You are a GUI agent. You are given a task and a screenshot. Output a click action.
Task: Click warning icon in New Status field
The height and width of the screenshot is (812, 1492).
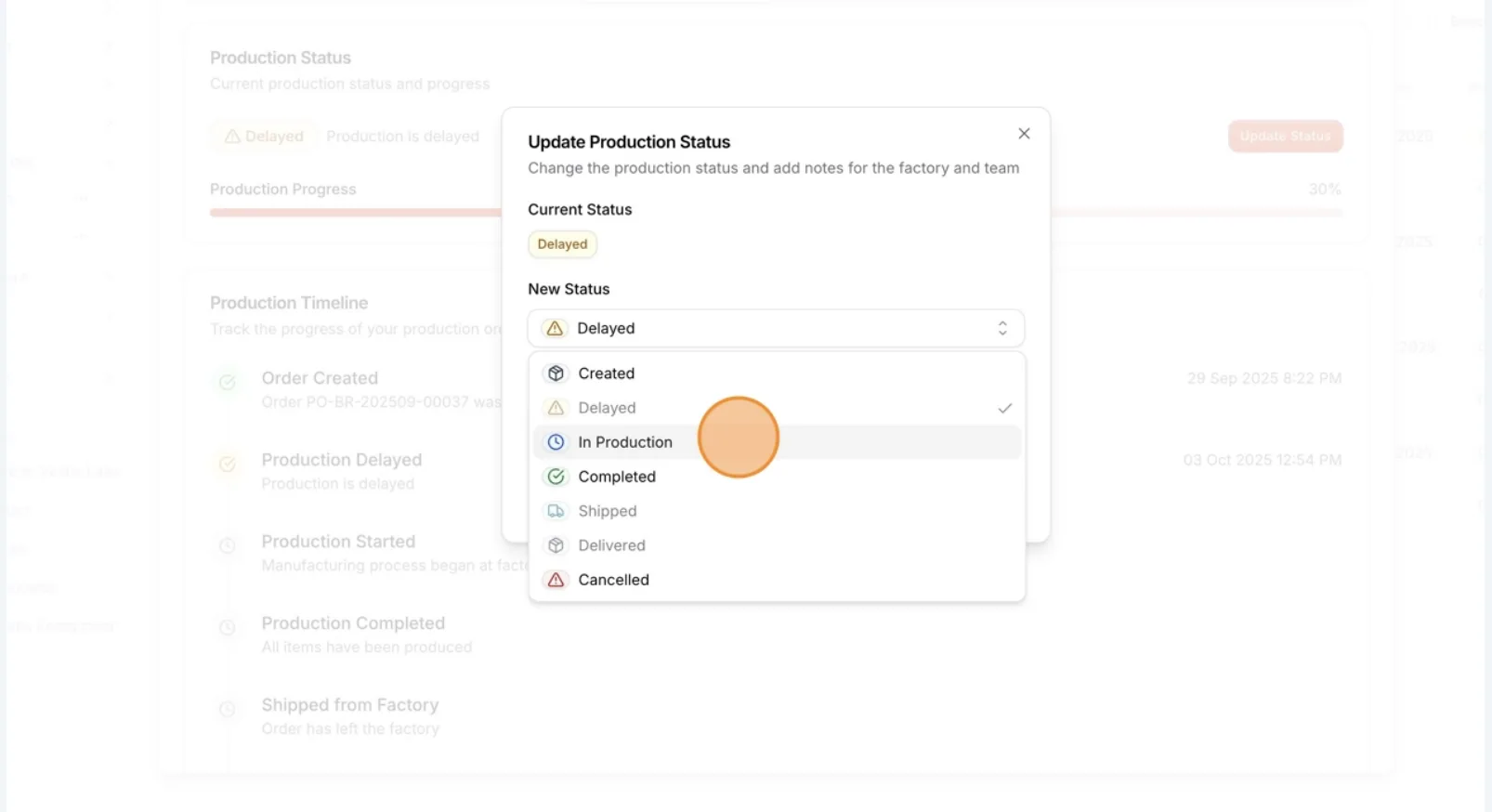tap(555, 328)
